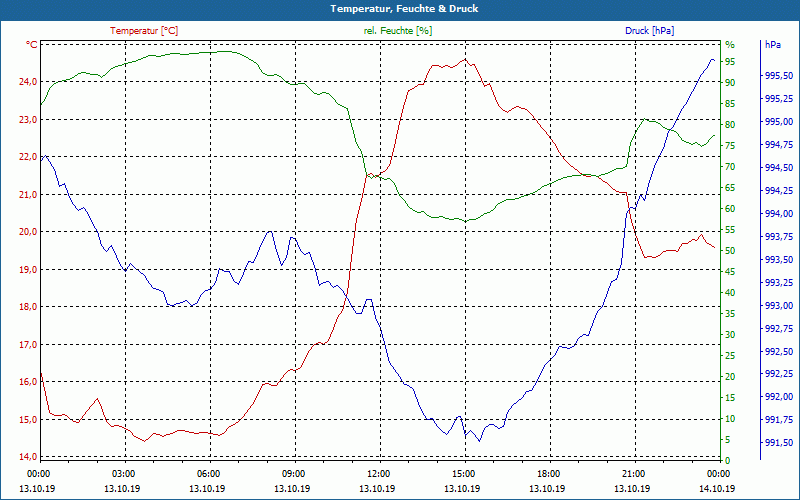
Task: Click the date label '14.10.19'
Action: point(717,488)
